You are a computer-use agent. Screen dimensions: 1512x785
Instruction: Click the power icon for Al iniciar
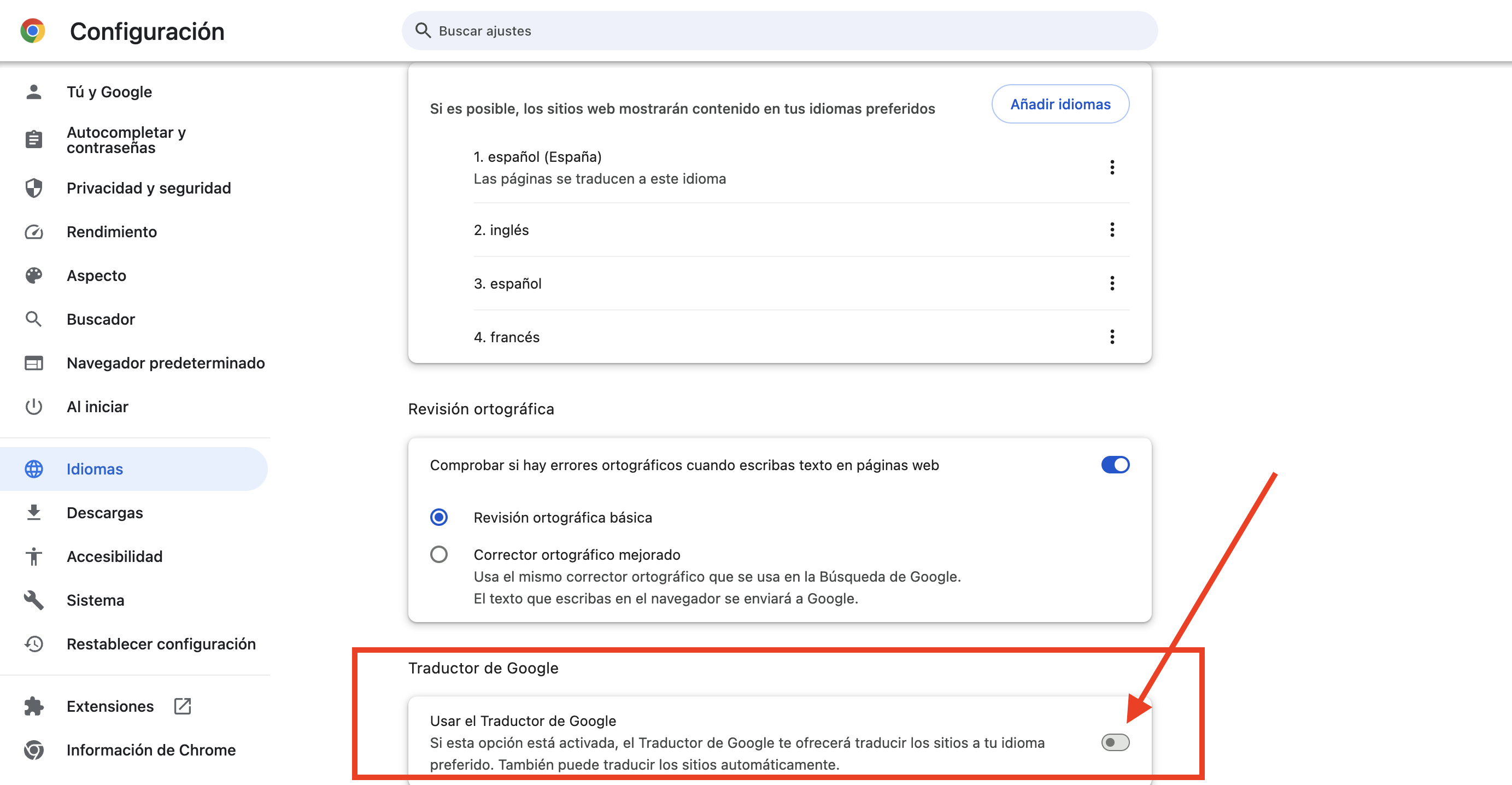click(x=34, y=406)
